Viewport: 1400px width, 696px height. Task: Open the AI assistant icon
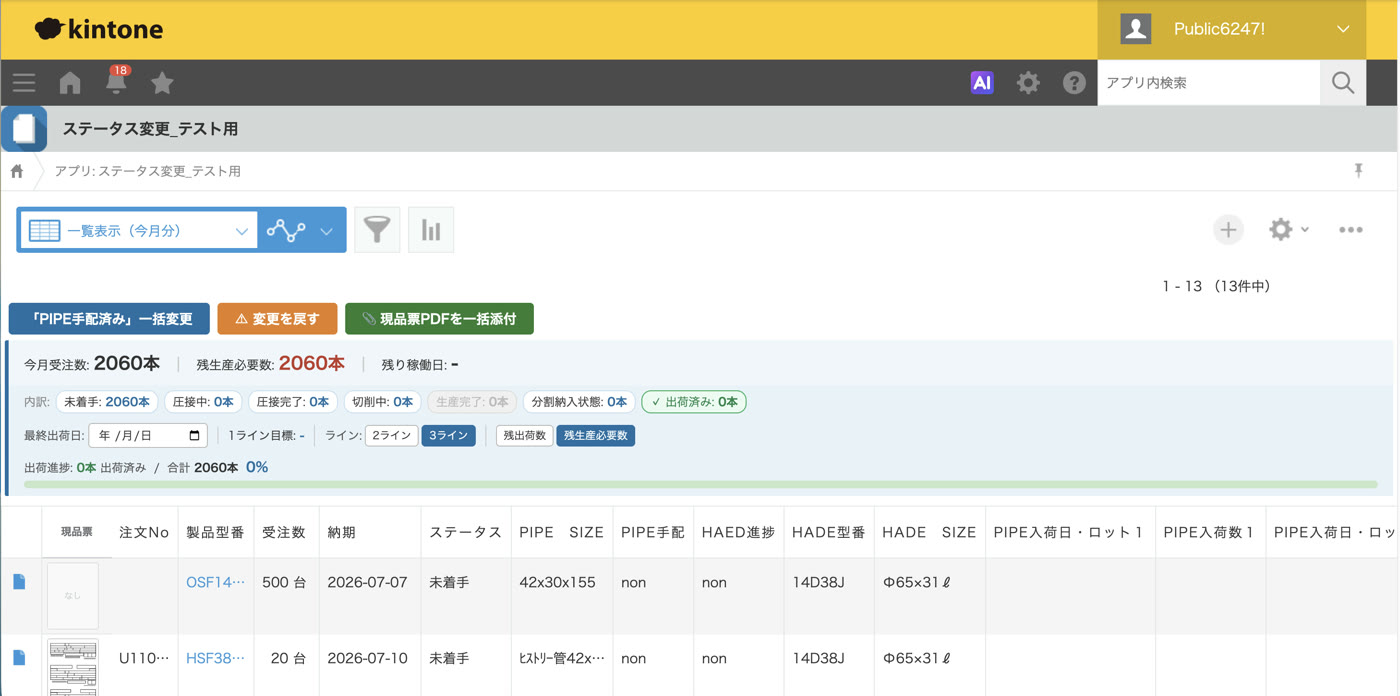pos(982,83)
